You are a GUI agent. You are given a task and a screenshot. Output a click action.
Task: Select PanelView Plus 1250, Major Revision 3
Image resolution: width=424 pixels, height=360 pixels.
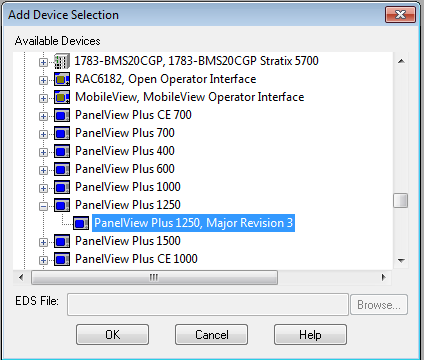point(193,223)
